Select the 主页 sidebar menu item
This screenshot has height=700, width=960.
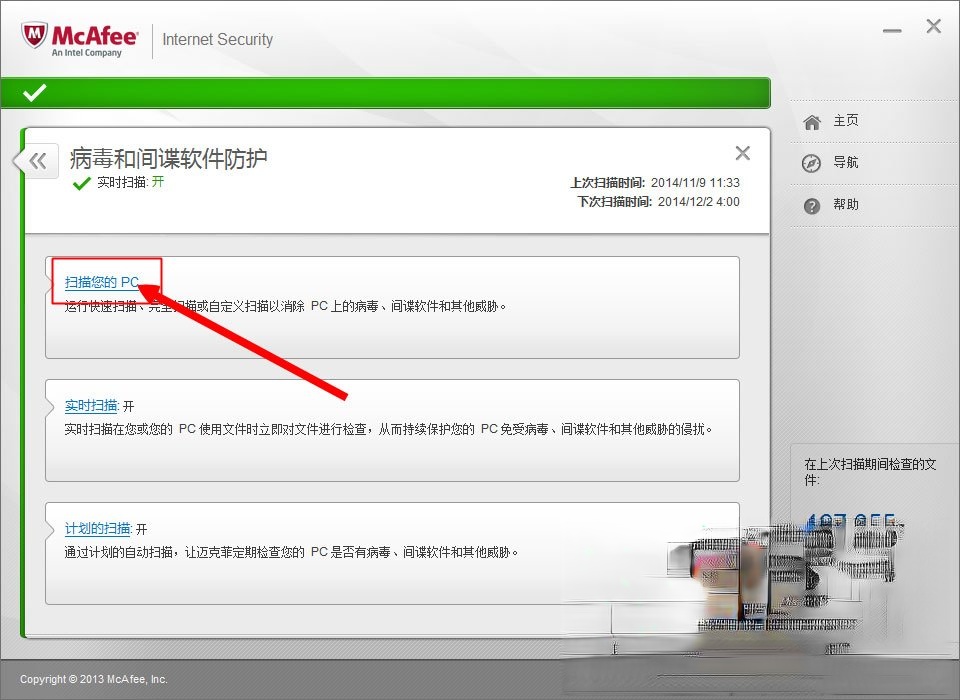[848, 120]
